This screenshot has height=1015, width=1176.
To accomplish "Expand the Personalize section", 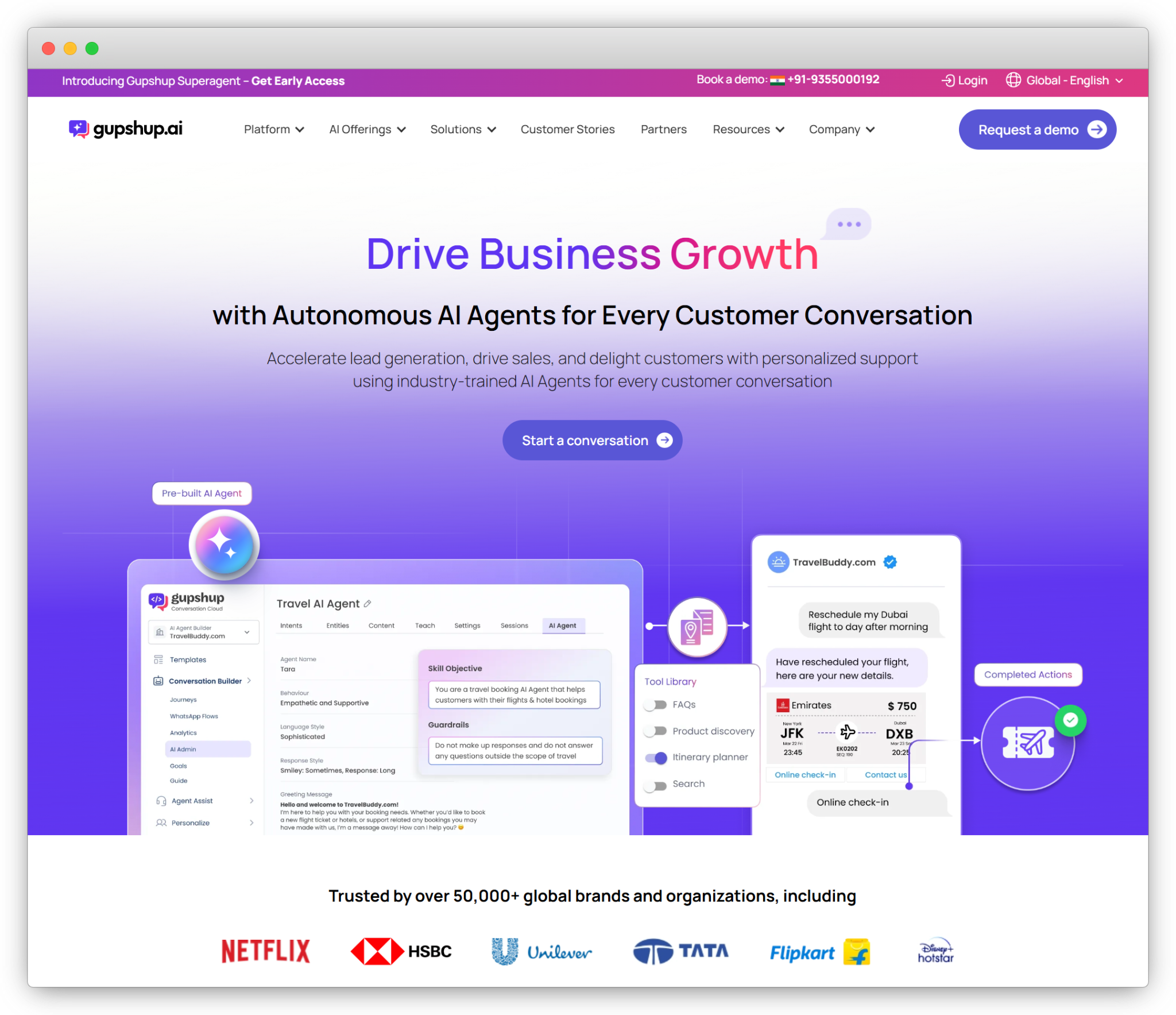I will point(252,823).
